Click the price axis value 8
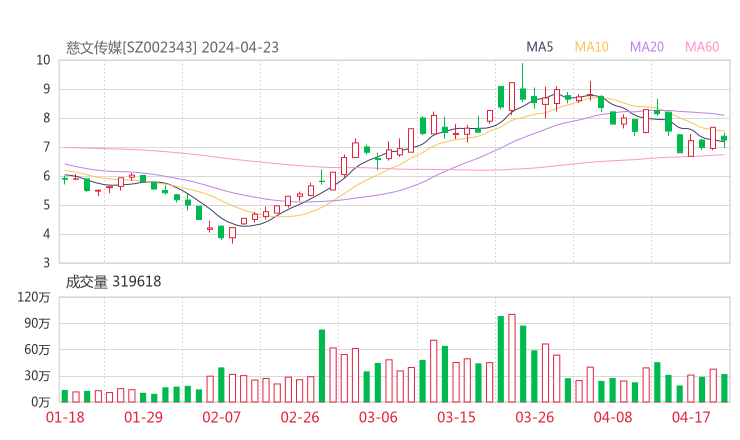 (46, 118)
